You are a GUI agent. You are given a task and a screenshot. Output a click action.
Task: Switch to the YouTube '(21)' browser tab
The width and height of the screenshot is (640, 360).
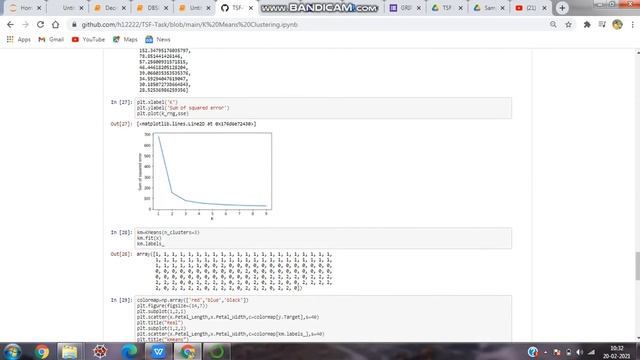[530, 8]
